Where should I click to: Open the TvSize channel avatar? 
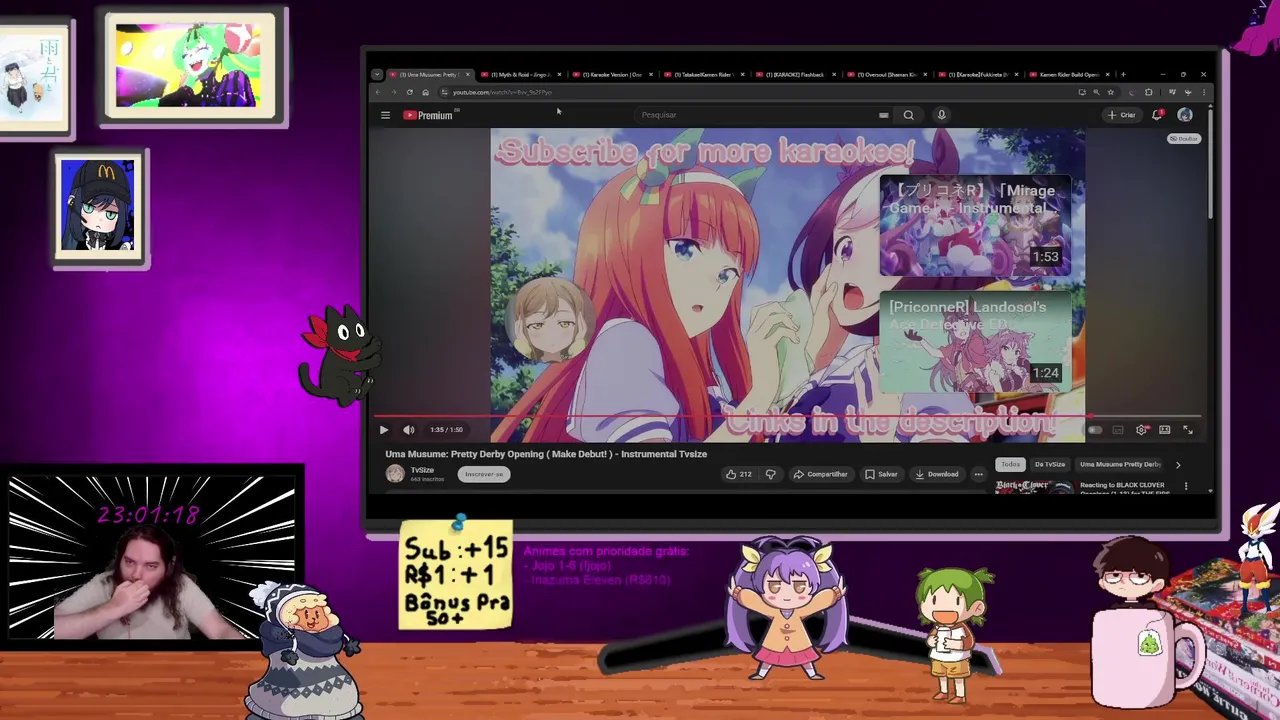[x=396, y=474]
